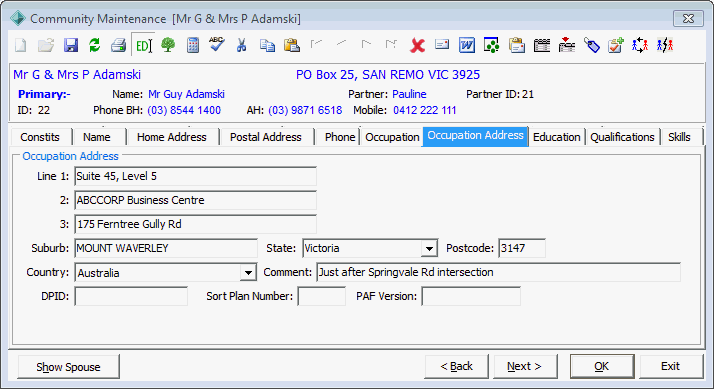Open the Home Address tab
The image size is (714, 389).
point(172,137)
